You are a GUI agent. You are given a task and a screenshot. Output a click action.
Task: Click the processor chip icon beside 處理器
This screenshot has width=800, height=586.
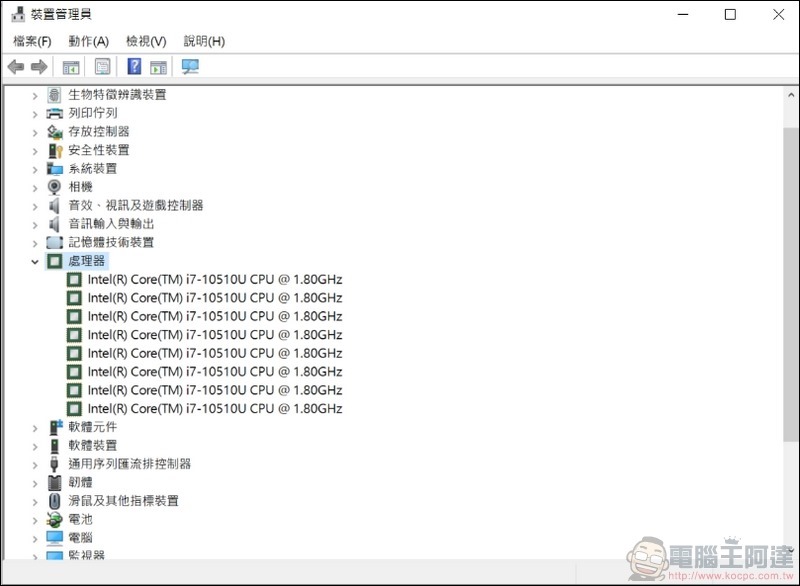[54, 260]
